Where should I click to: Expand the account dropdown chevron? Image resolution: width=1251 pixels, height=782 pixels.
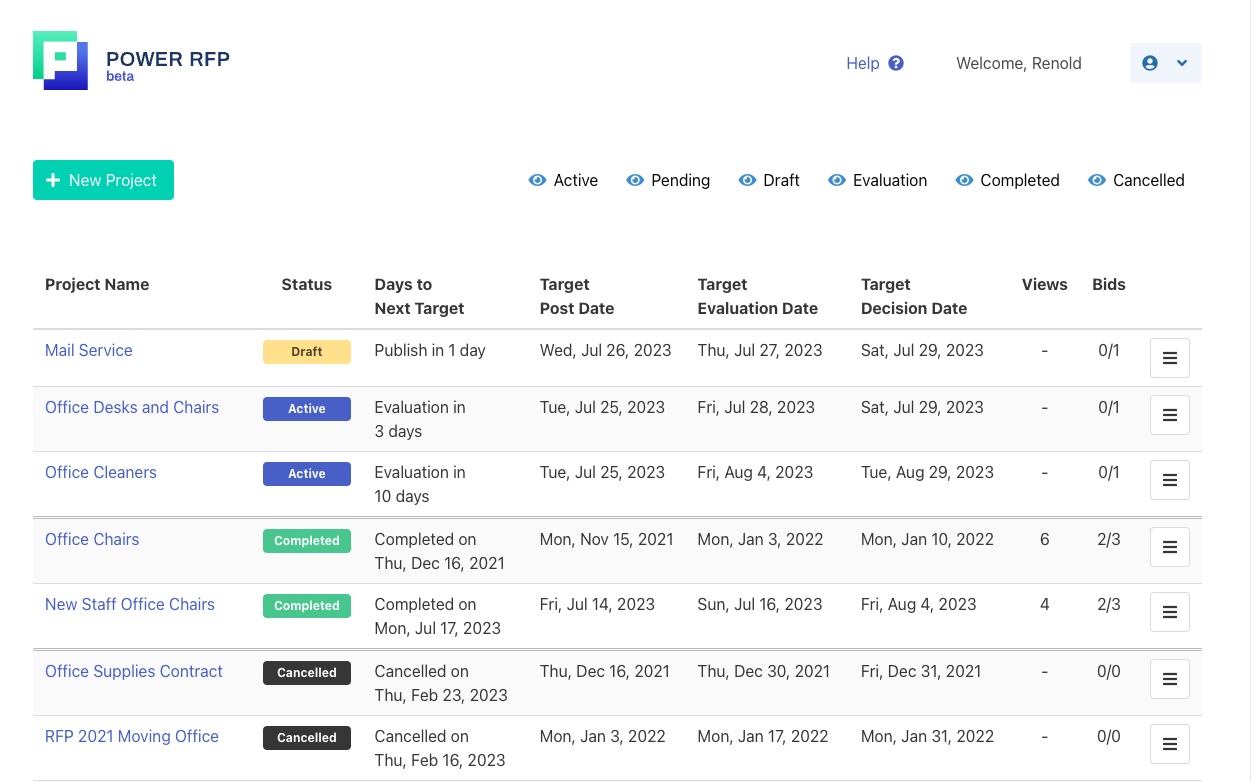tap(1182, 62)
